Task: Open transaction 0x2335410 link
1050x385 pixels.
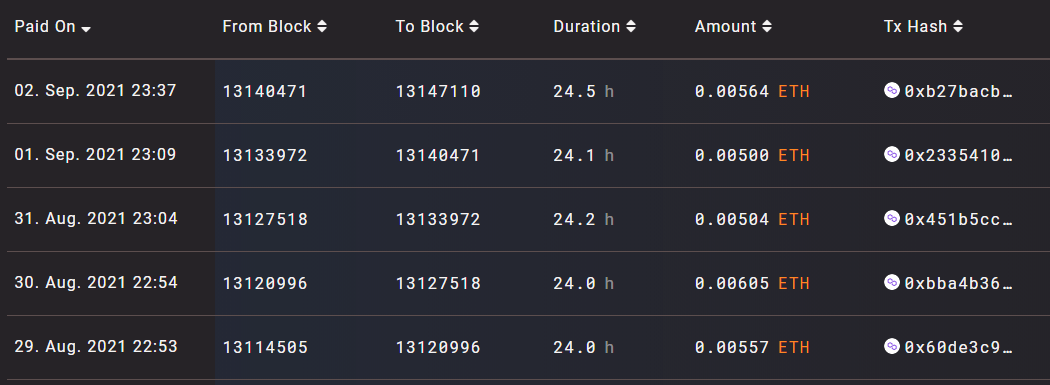Action: click(x=958, y=155)
